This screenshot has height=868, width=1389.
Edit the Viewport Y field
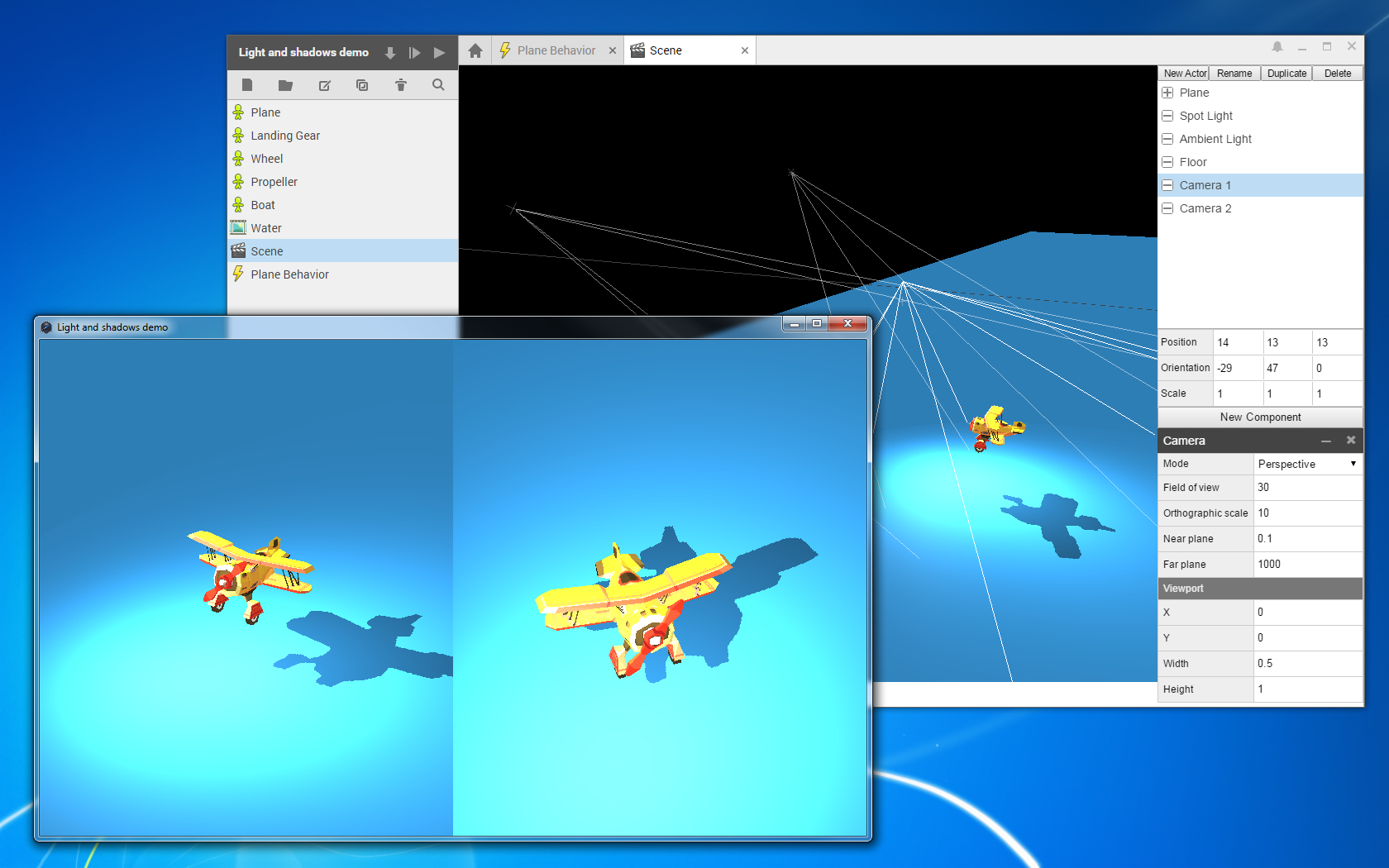point(1308,638)
